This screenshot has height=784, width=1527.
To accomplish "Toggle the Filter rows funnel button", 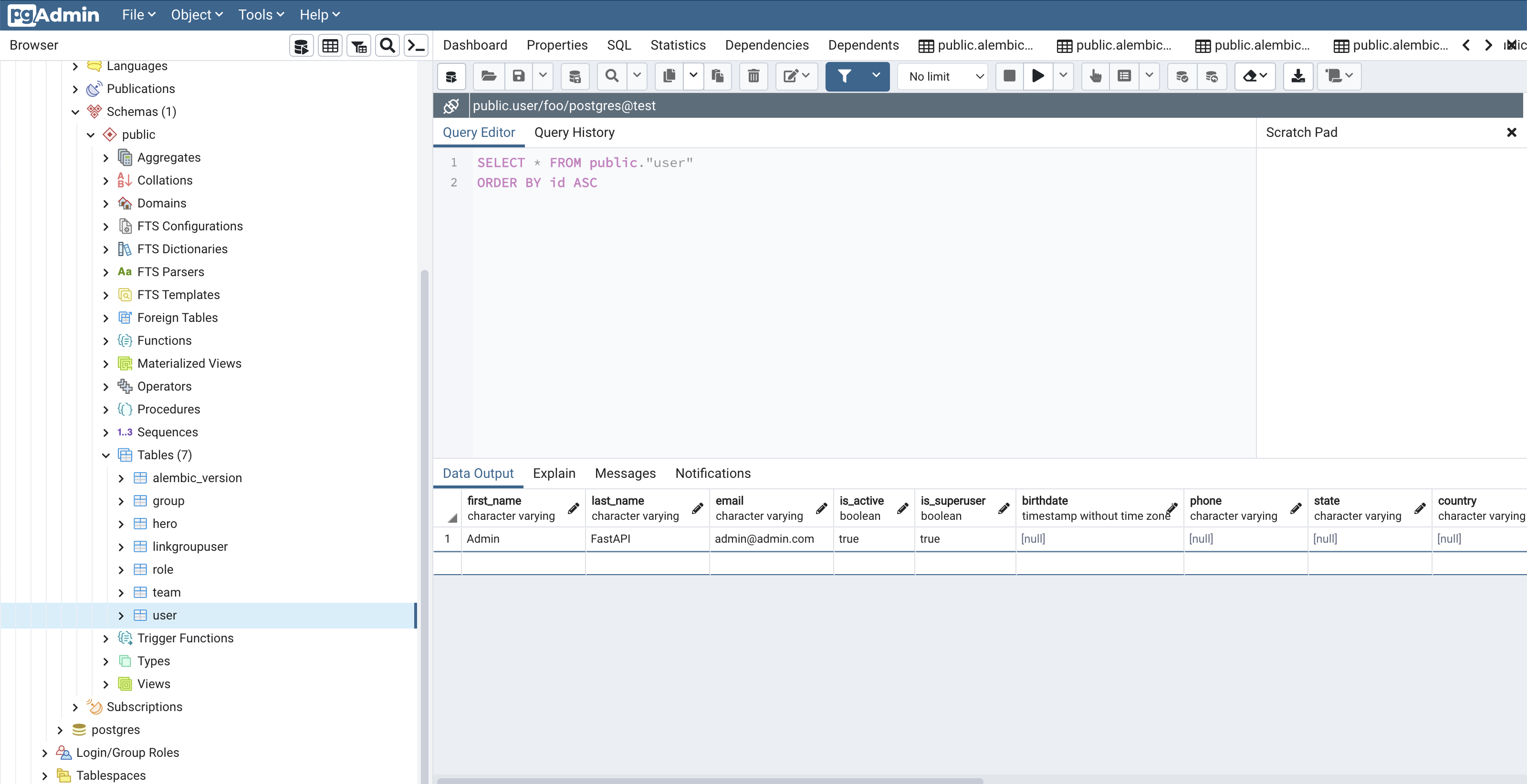I will 845,76.
